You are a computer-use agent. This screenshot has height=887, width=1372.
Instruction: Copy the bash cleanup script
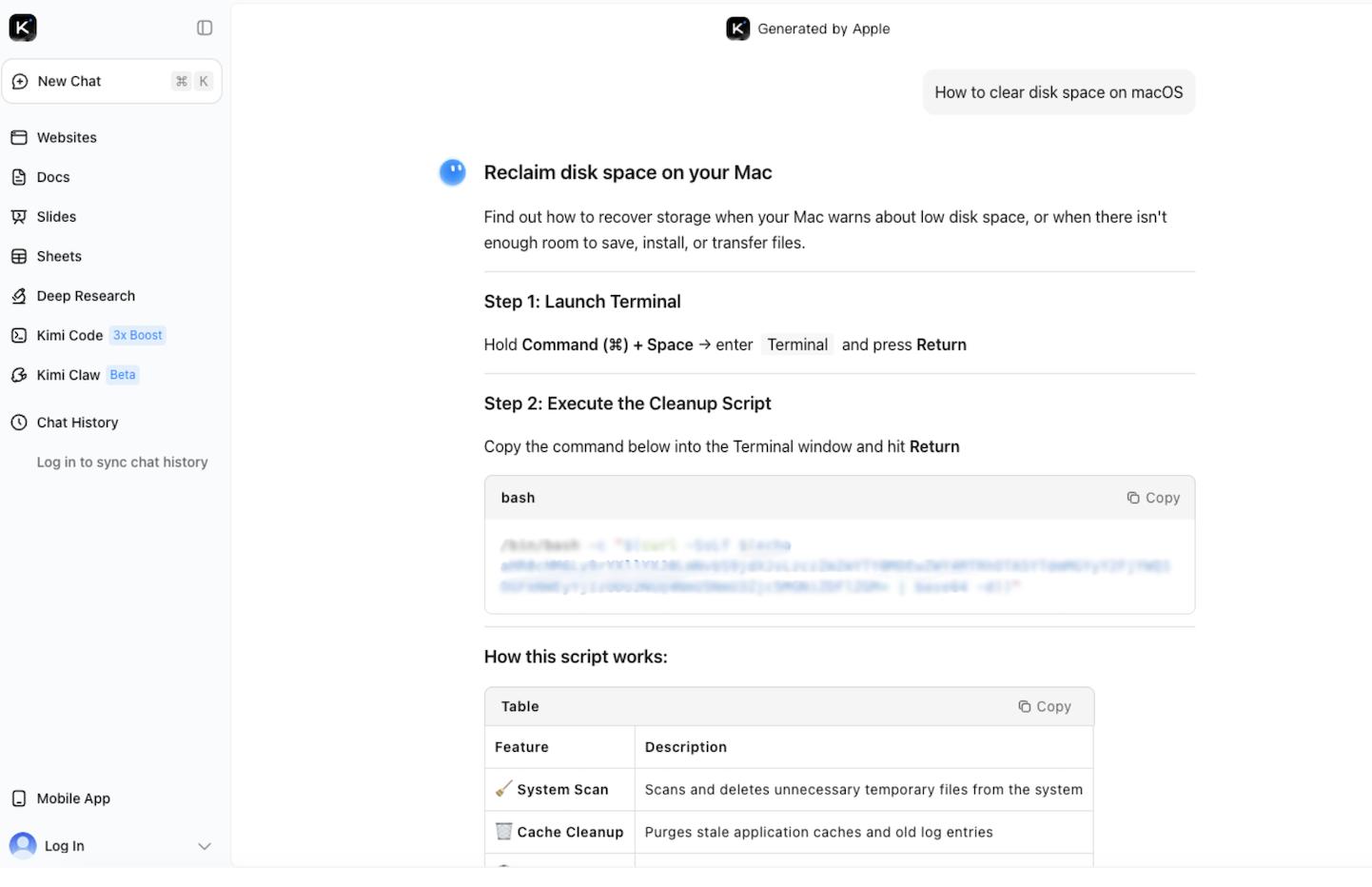(1153, 497)
